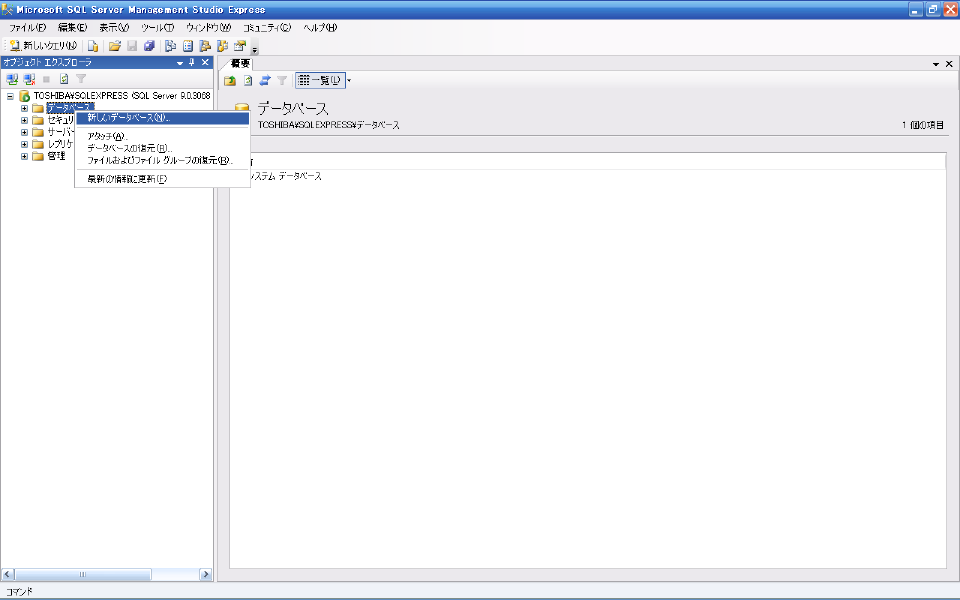The image size is (960, 600).
Task: Open Object Explorer window position dropdown arrow
Action: [179, 62]
